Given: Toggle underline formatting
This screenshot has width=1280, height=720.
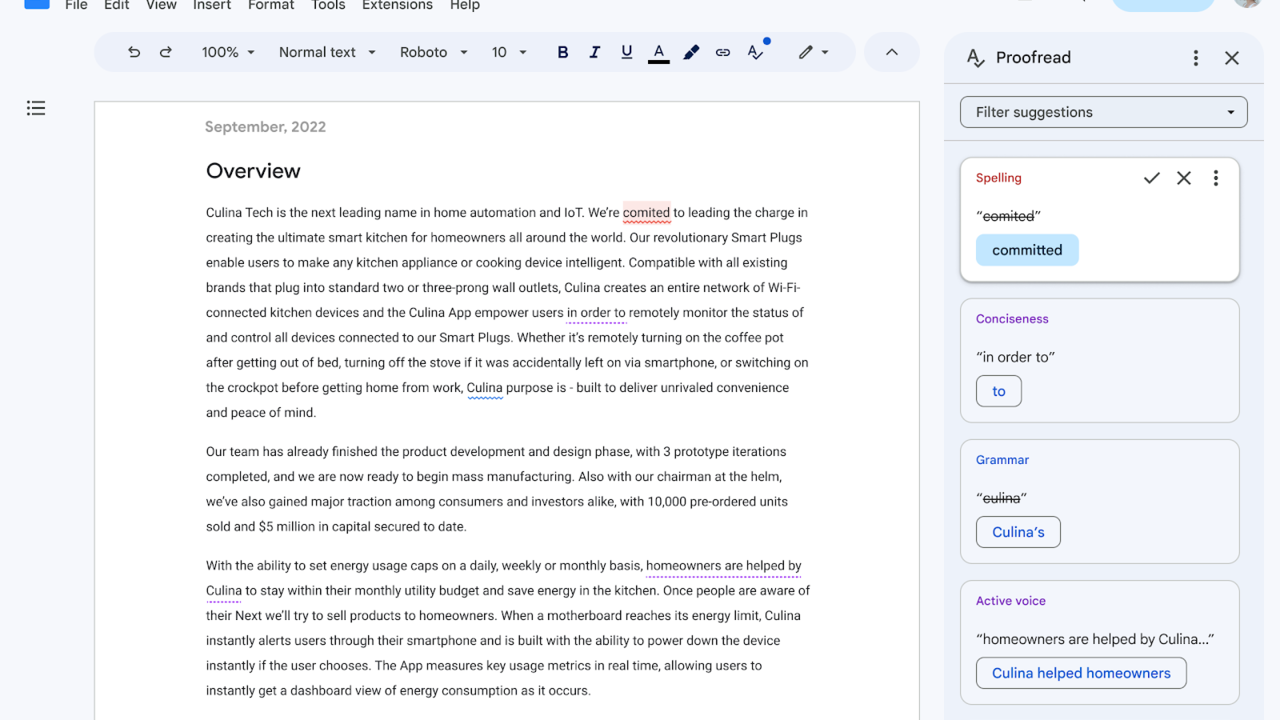Looking at the screenshot, I should pyautogui.click(x=627, y=52).
